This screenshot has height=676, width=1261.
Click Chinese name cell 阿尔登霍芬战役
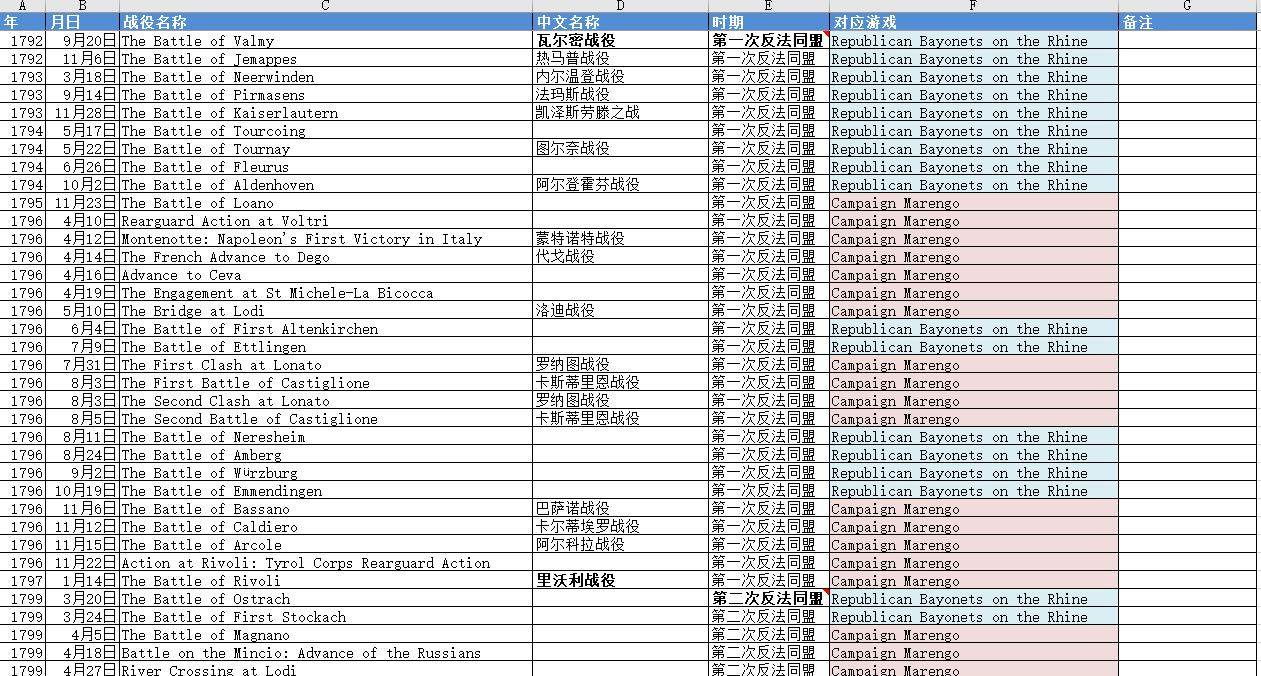620,185
